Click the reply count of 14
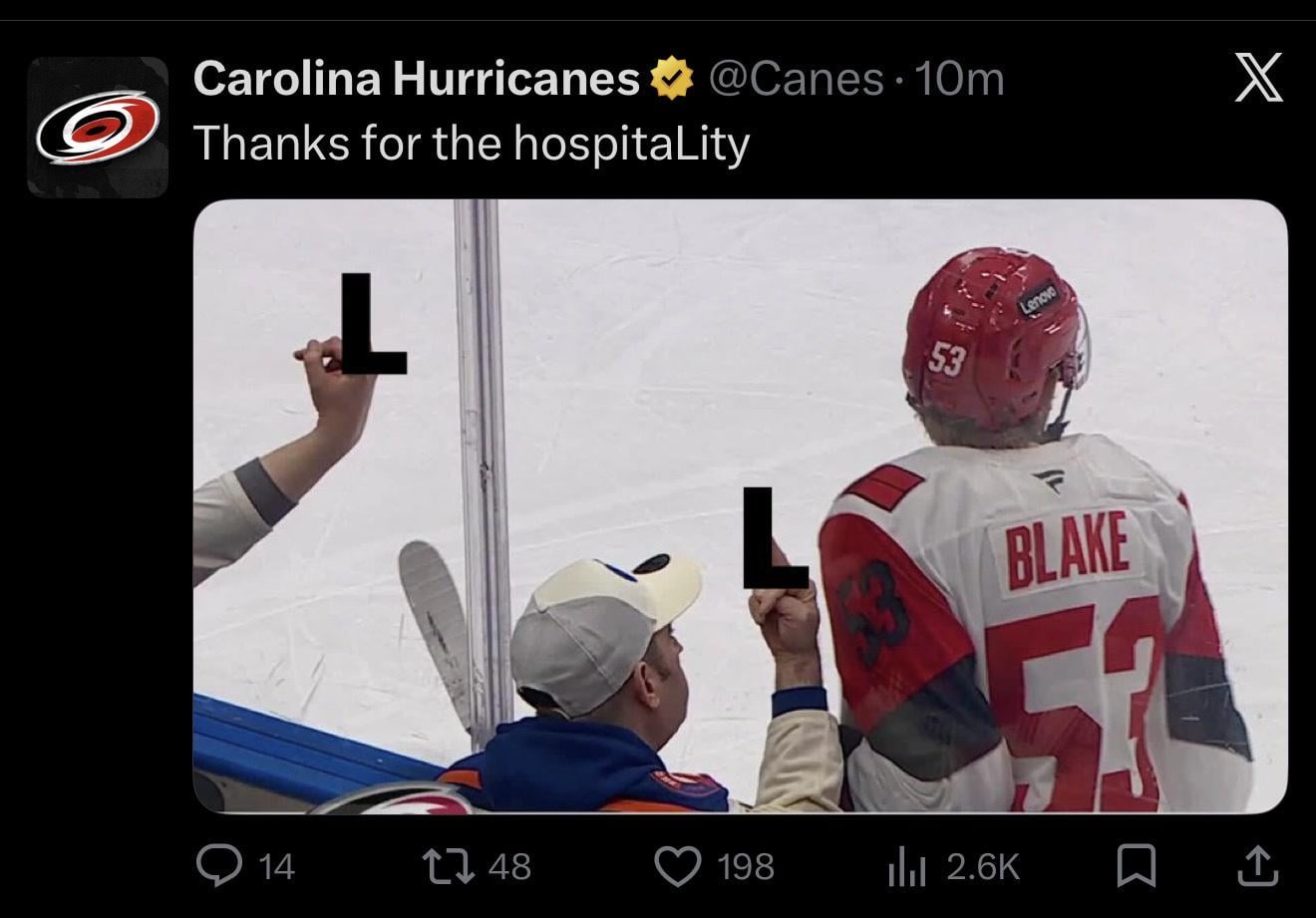This screenshot has height=918, width=1316. click(x=276, y=866)
